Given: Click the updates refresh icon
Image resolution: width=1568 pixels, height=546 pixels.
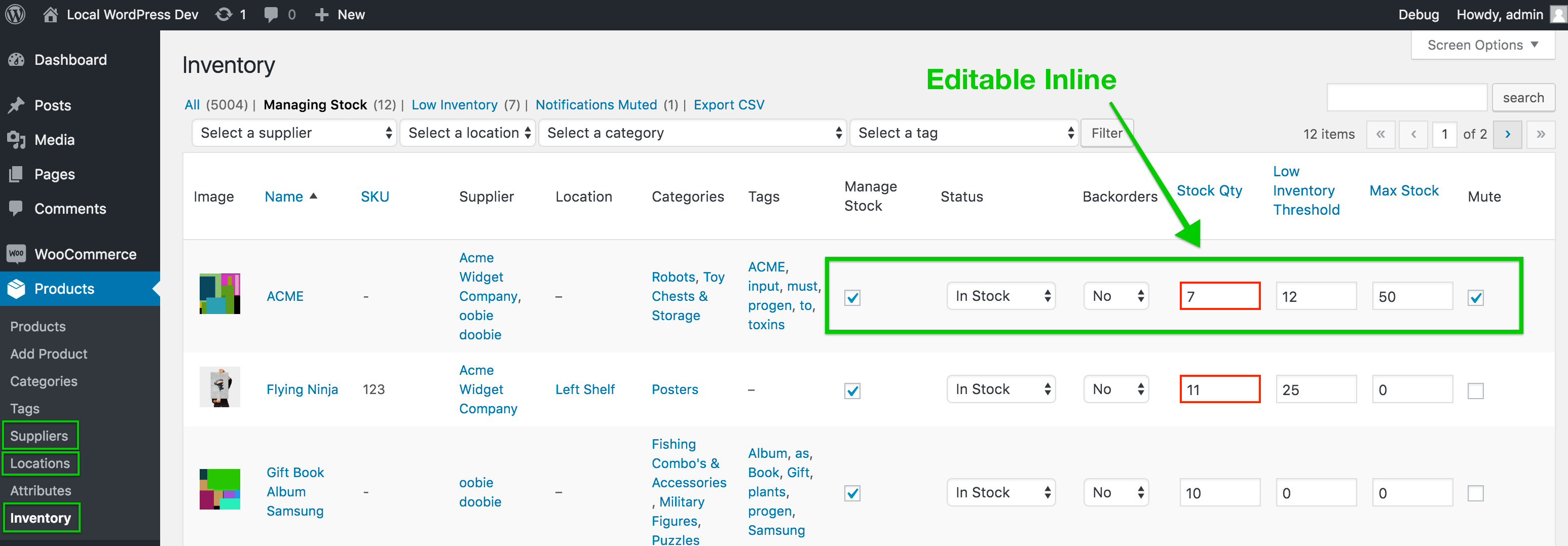Looking at the screenshot, I should click(x=223, y=15).
